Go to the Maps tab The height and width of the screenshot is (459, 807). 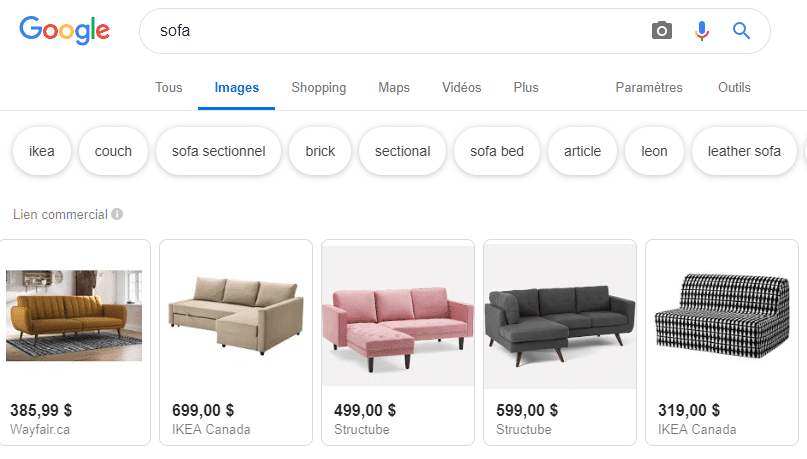pos(394,88)
